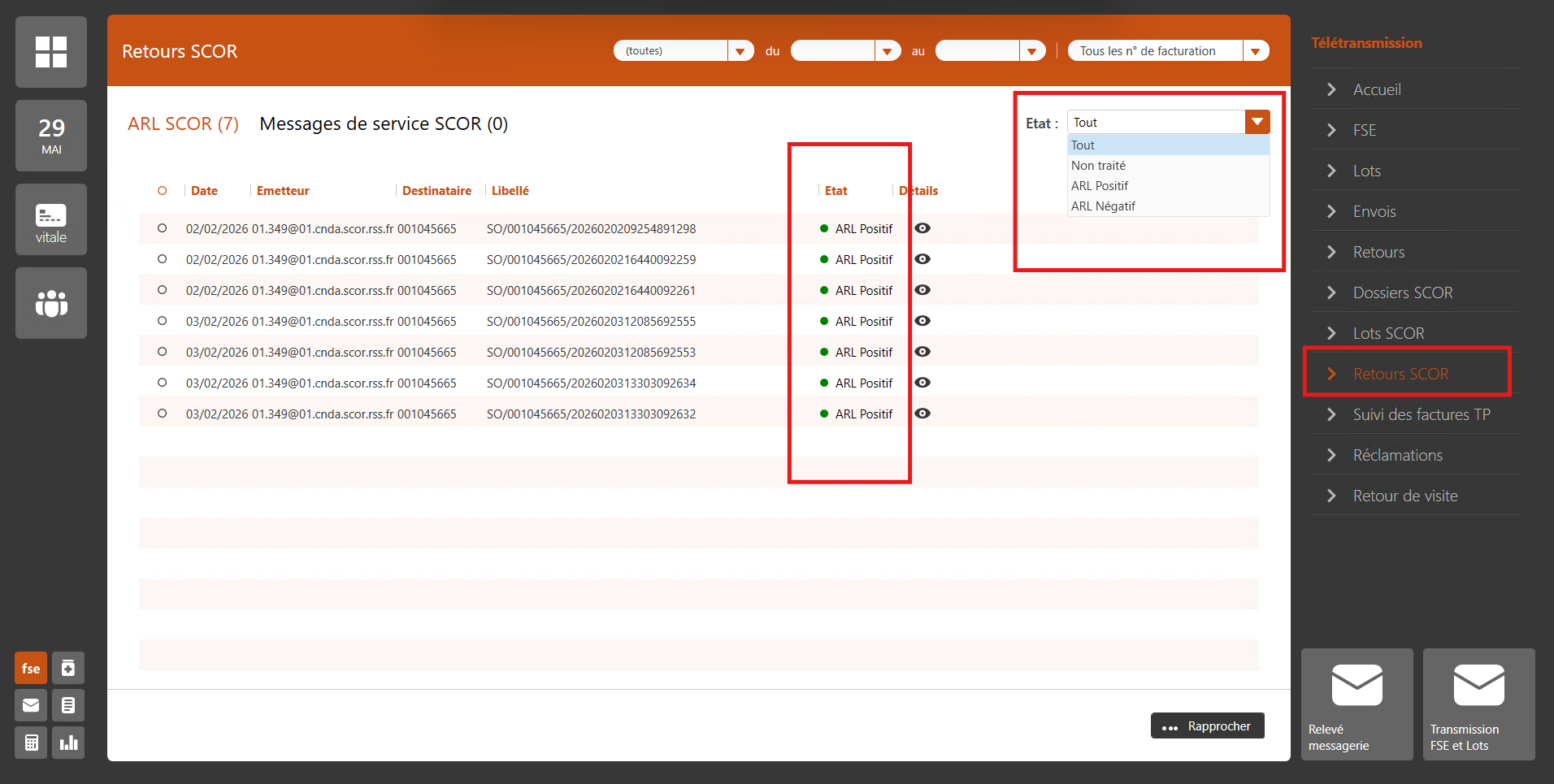
Task: View details of message ending 3303092634
Action: [x=922, y=383]
